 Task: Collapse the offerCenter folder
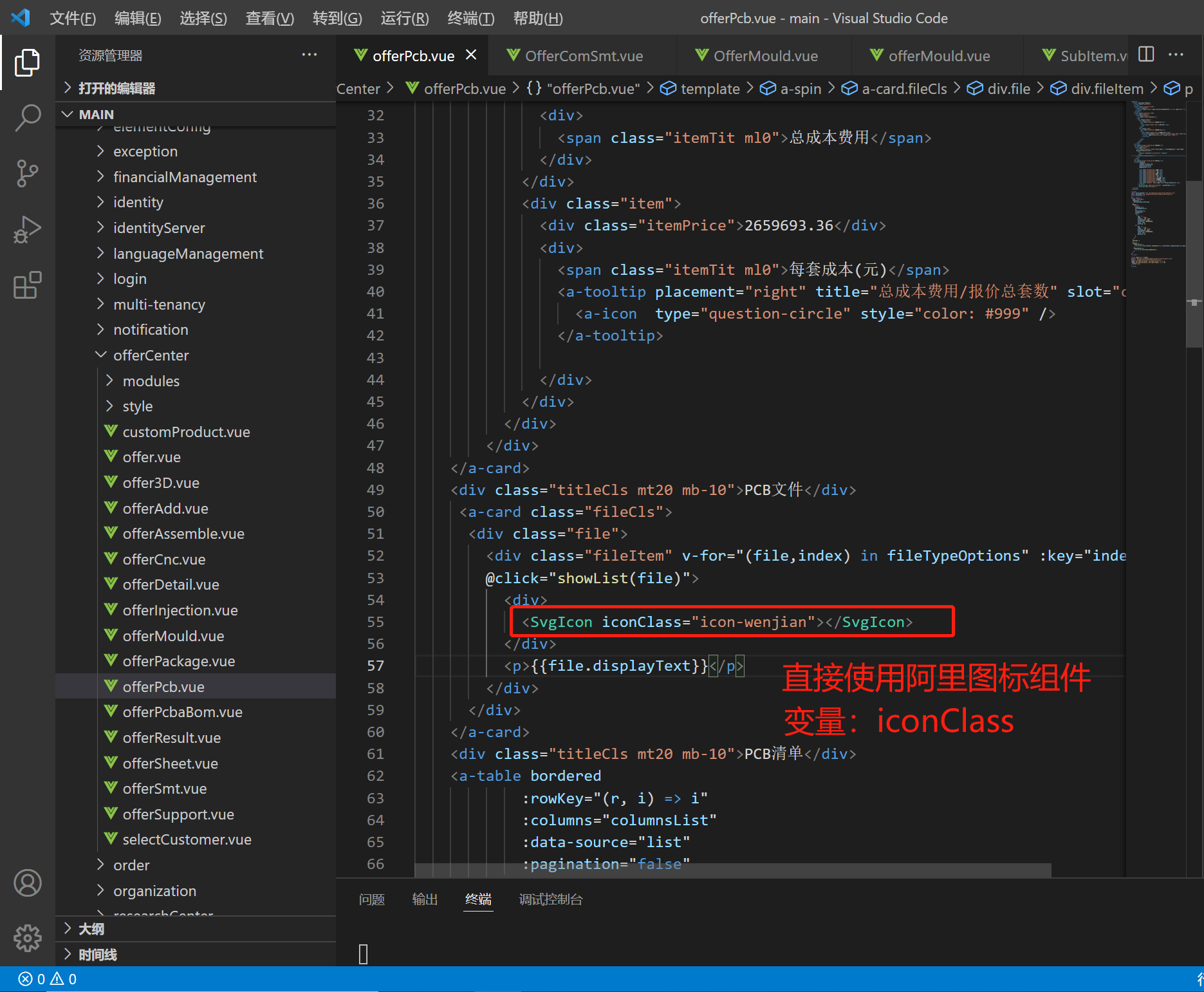[196, 355]
